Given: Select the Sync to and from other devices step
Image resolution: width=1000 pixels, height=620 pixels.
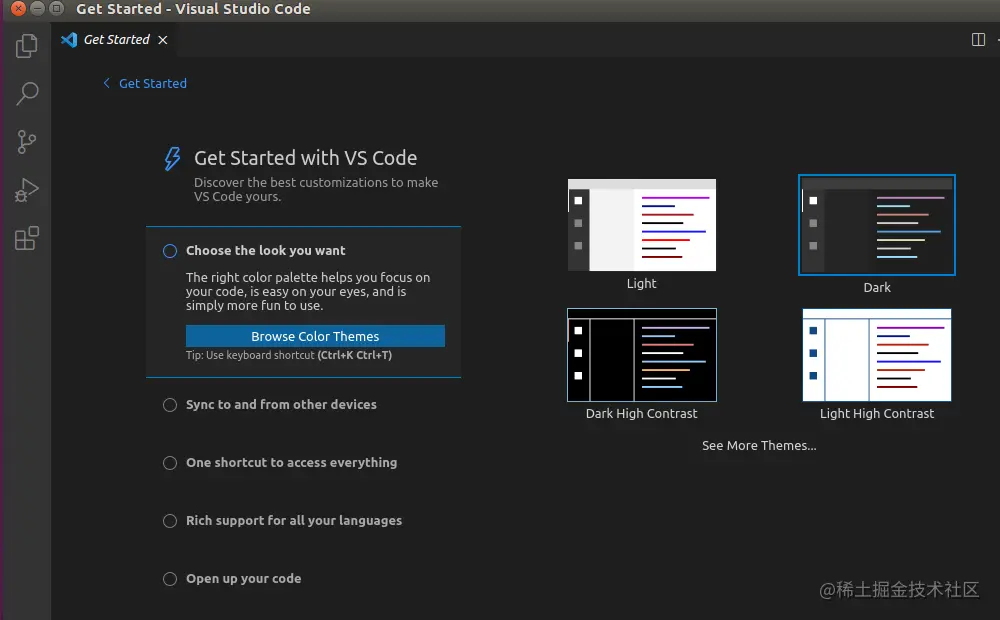Looking at the screenshot, I should pos(281,404).
